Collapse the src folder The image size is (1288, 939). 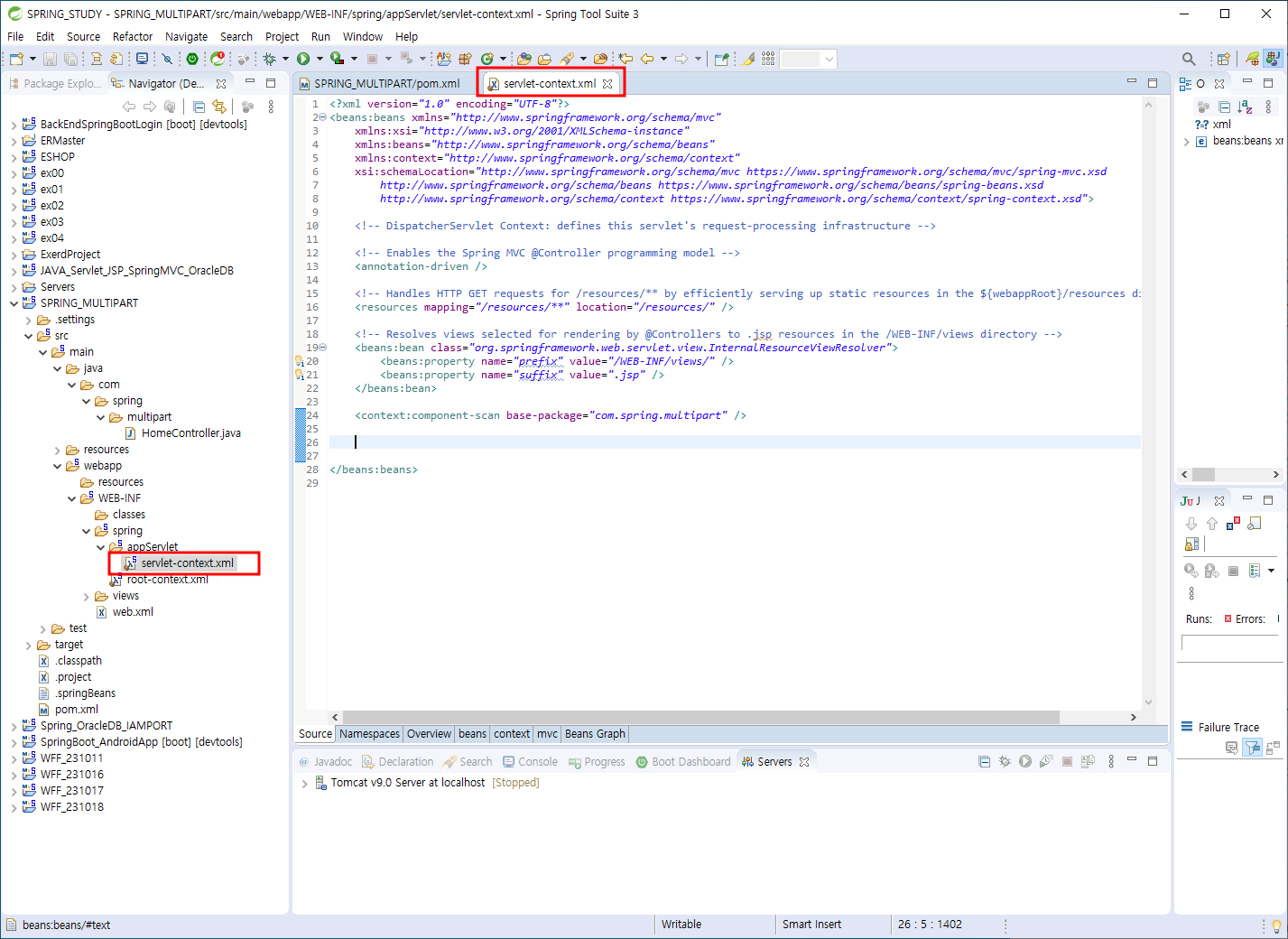pos(29,336)
